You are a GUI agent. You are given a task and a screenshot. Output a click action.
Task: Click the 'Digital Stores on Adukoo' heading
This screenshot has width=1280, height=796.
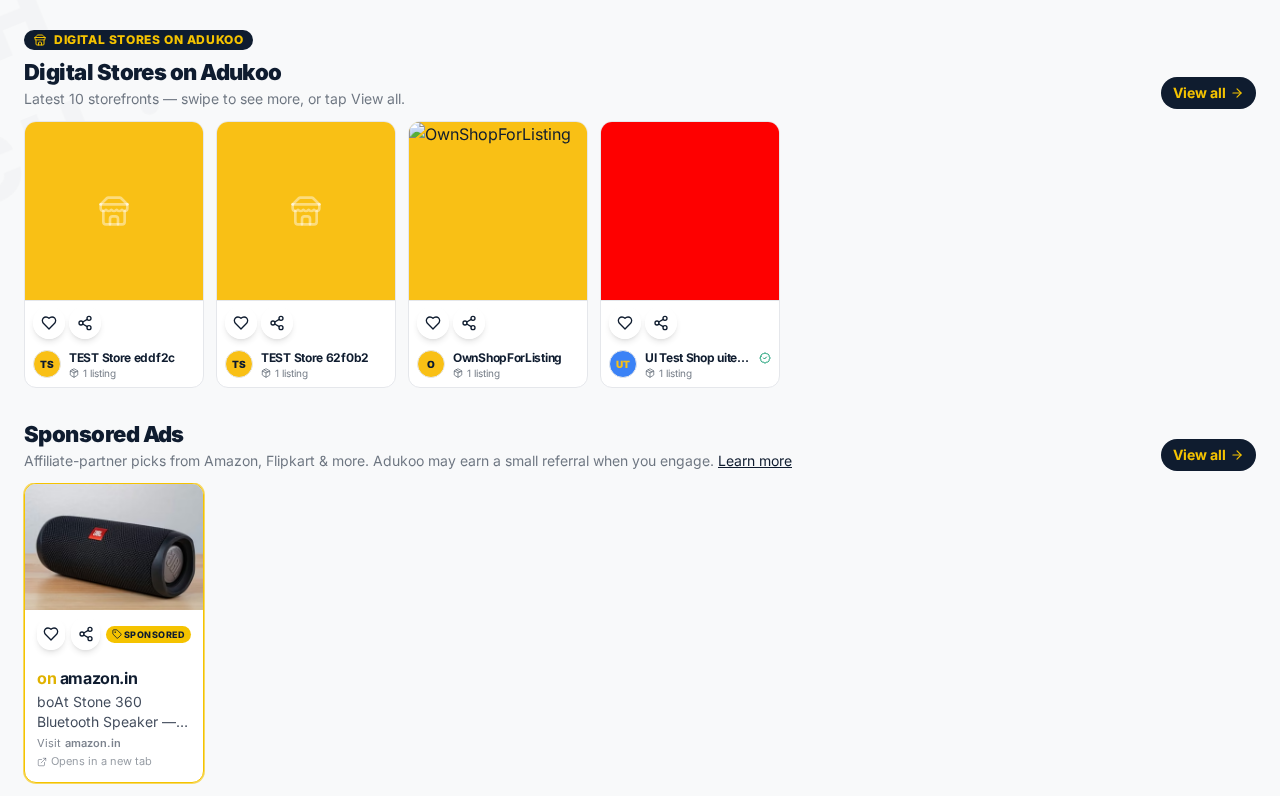[152, 72]
